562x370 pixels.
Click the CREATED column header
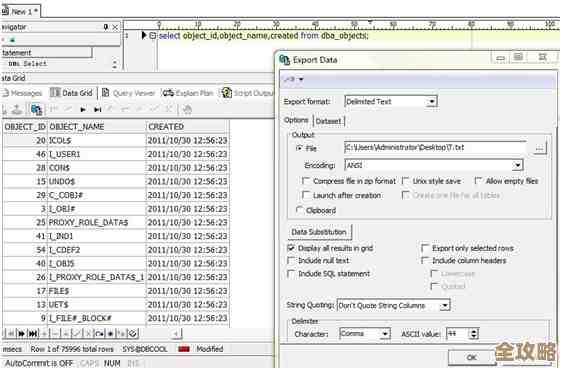point(187,127)
